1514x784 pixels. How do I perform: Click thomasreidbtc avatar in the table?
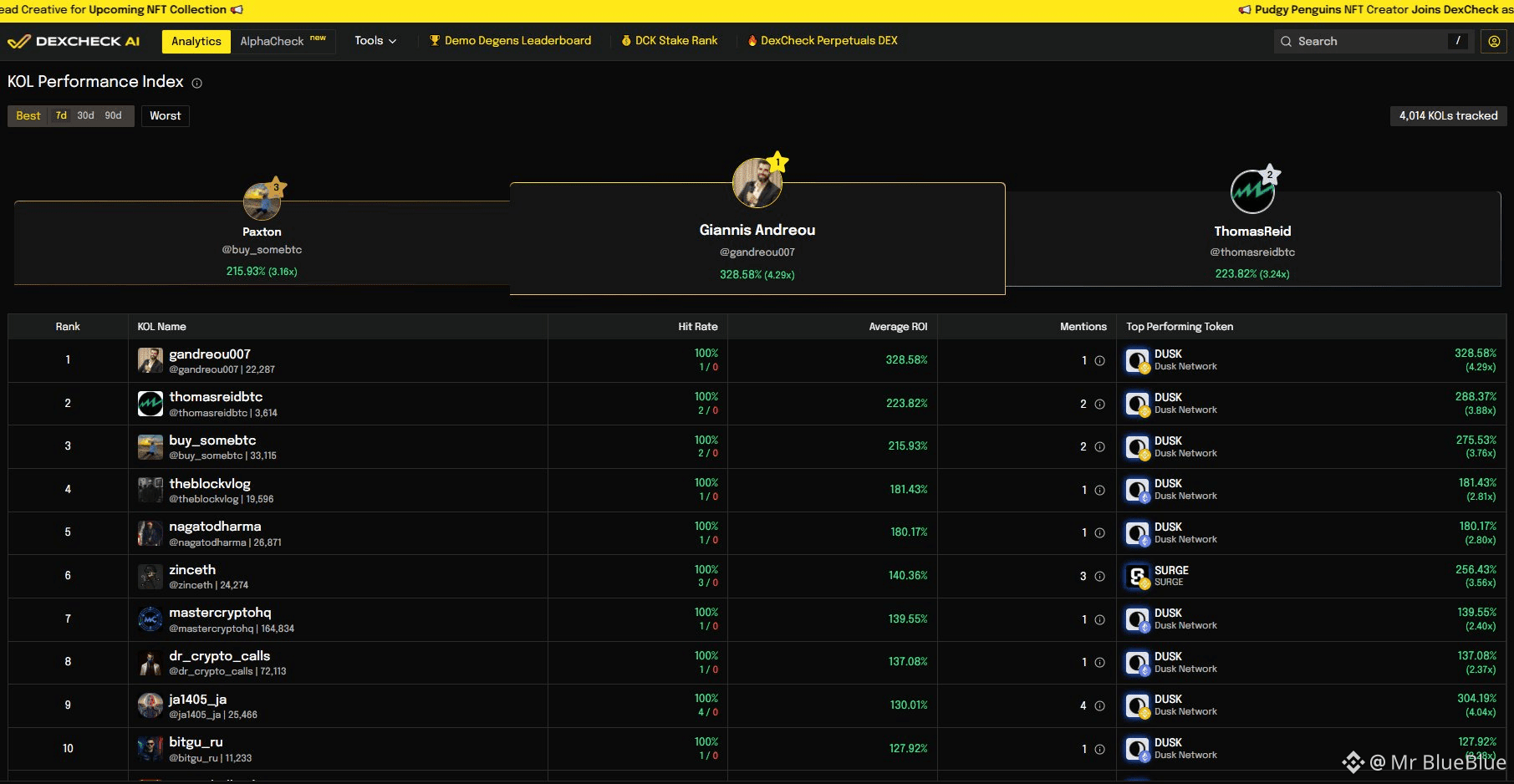click(150, 404)
